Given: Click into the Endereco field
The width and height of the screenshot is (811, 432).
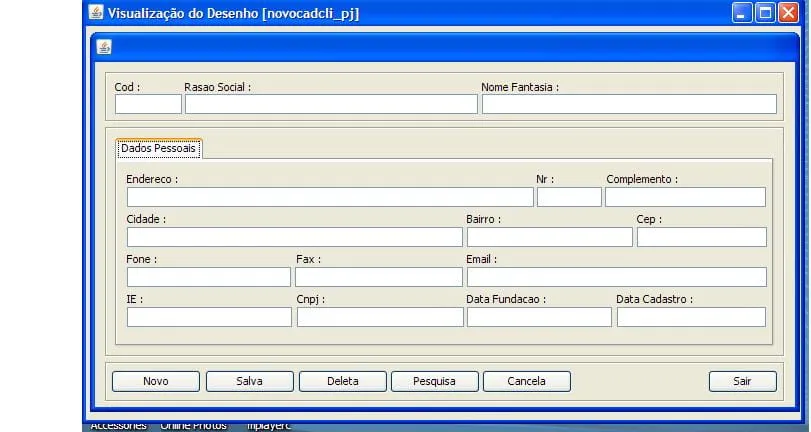Looking at the screenshot, I should pos(330,197).
